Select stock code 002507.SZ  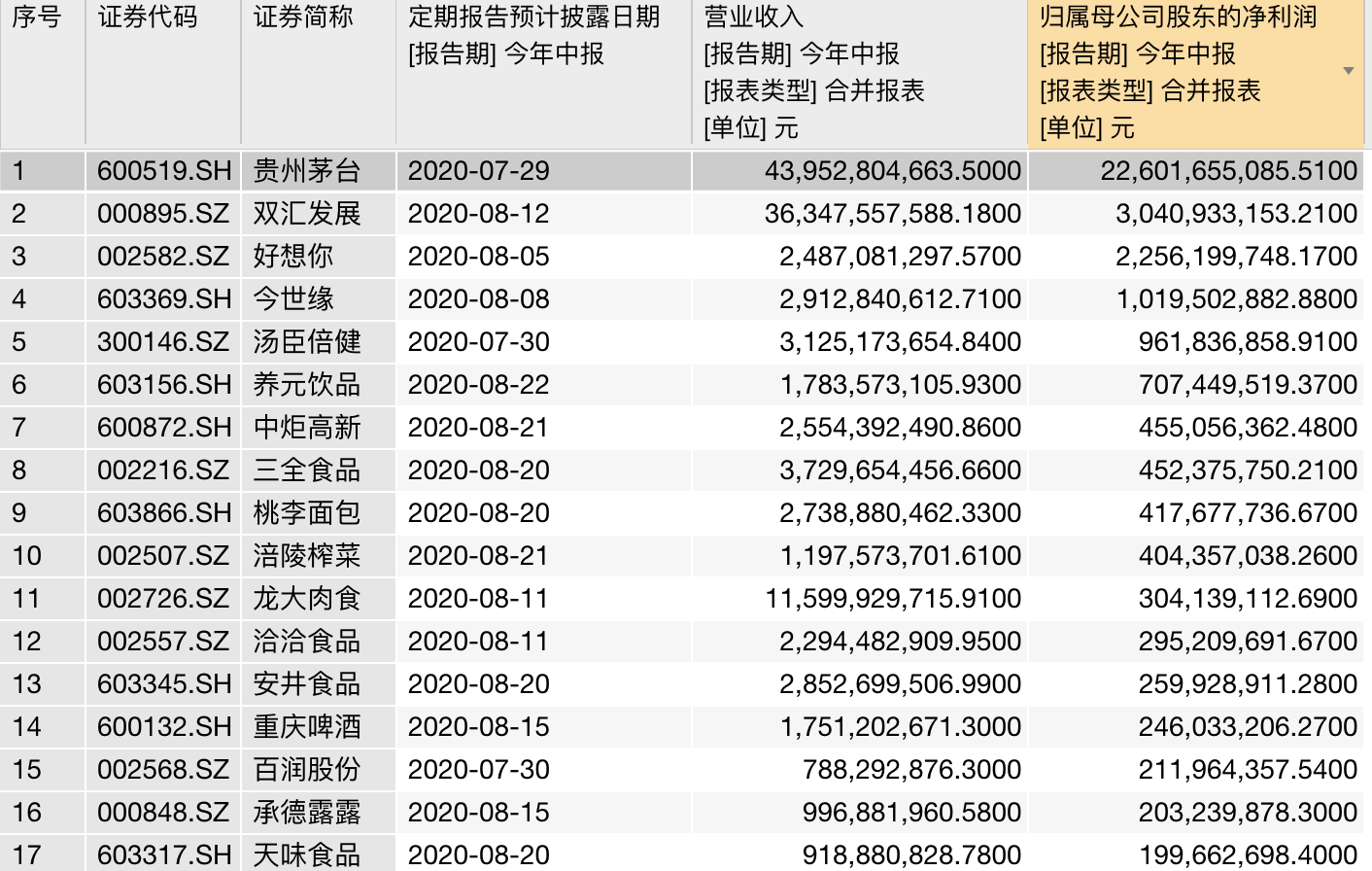(163, 556)
